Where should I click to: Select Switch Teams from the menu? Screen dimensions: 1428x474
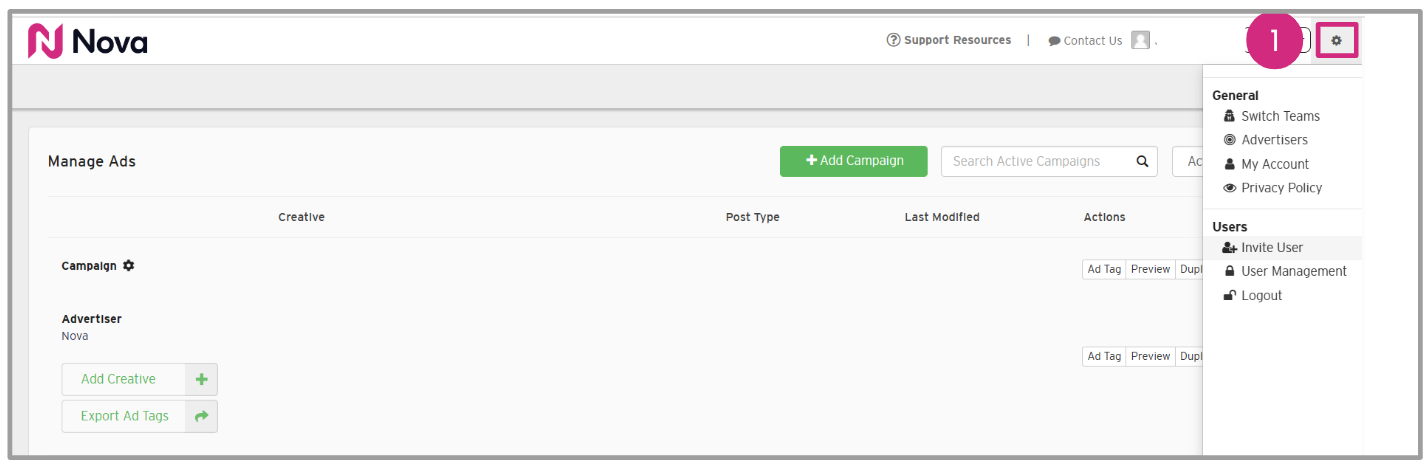pos(1280,116)
